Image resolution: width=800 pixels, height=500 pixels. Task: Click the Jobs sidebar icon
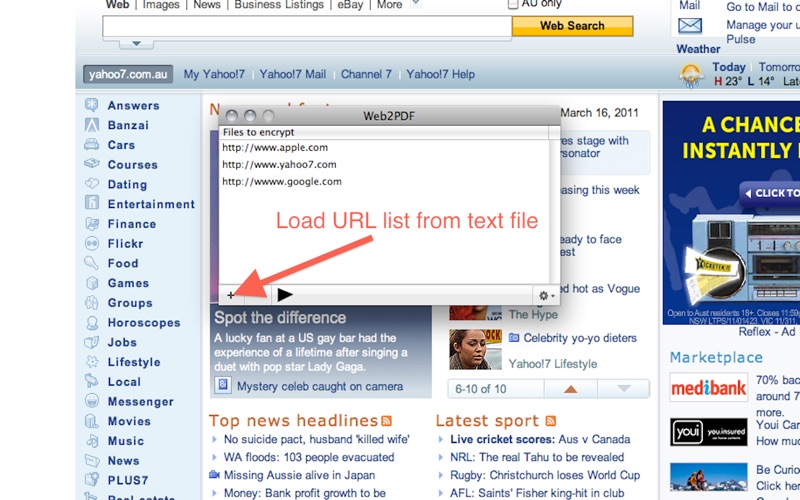pos(92,342)
